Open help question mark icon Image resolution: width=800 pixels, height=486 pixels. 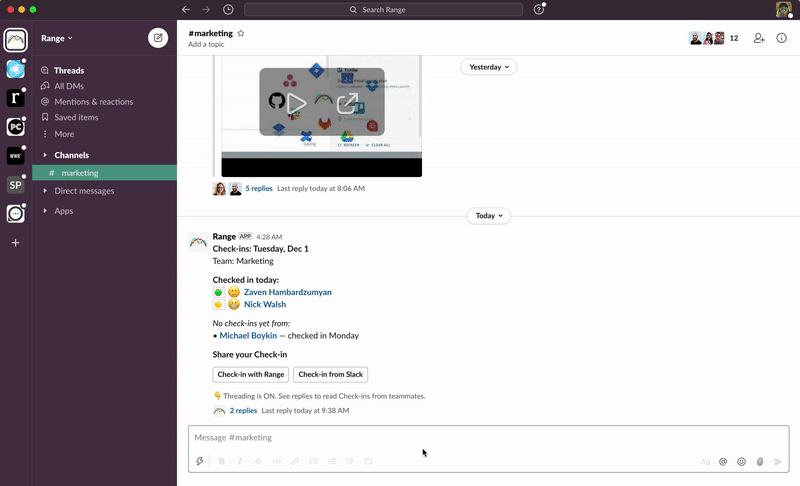(x=539, y=9)
